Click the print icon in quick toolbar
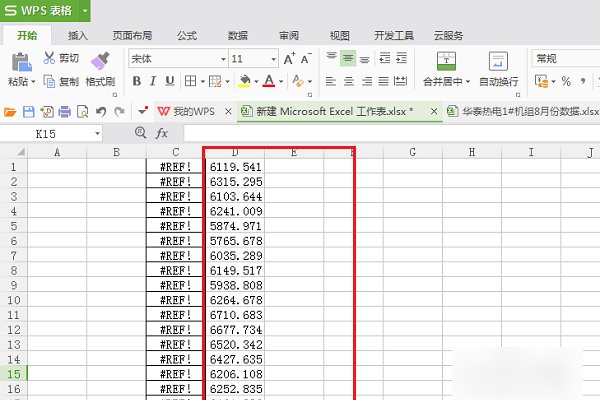 (64, 112)
